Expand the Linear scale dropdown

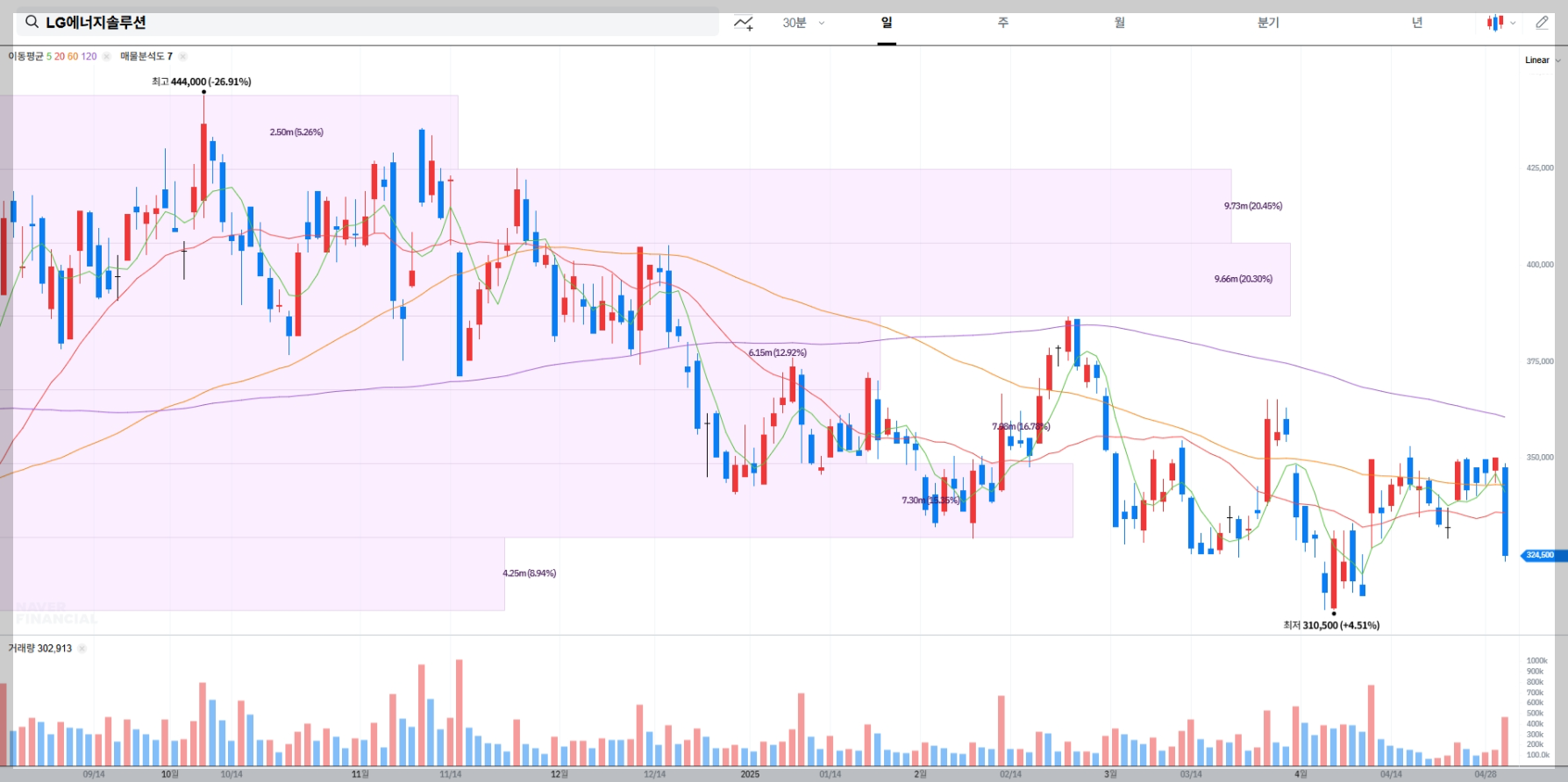click(x=1543, y=60)
